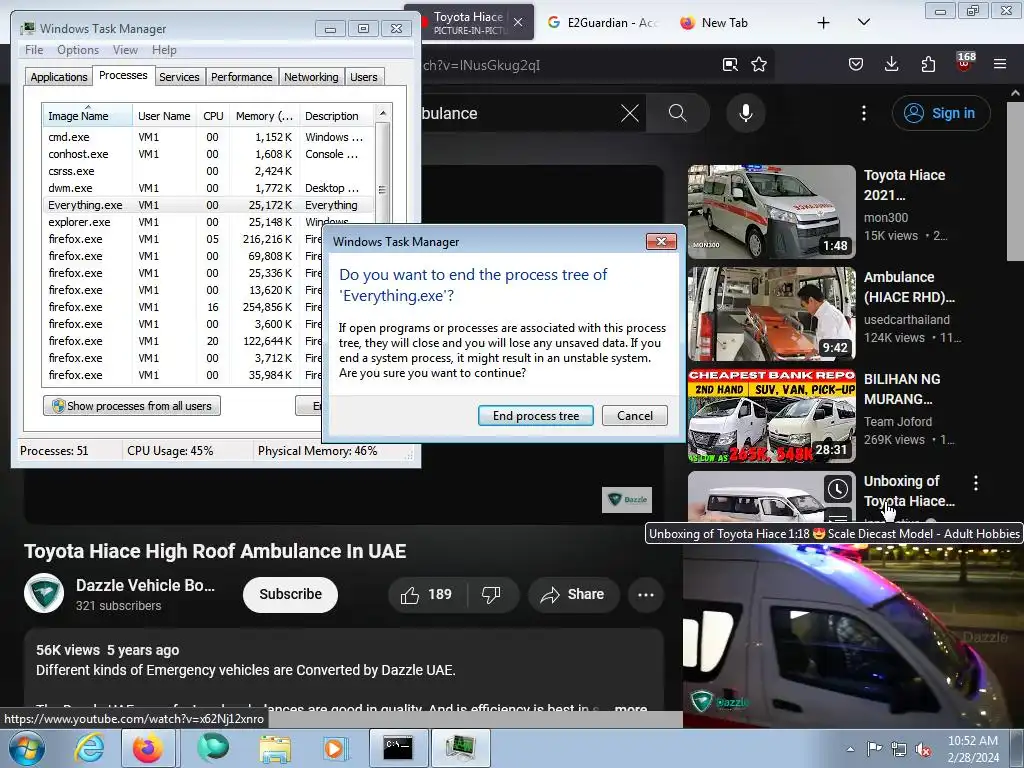The image size is (1024, 768).
Task: Click Firefox icon in the taskbar
Action: point(148,748)
